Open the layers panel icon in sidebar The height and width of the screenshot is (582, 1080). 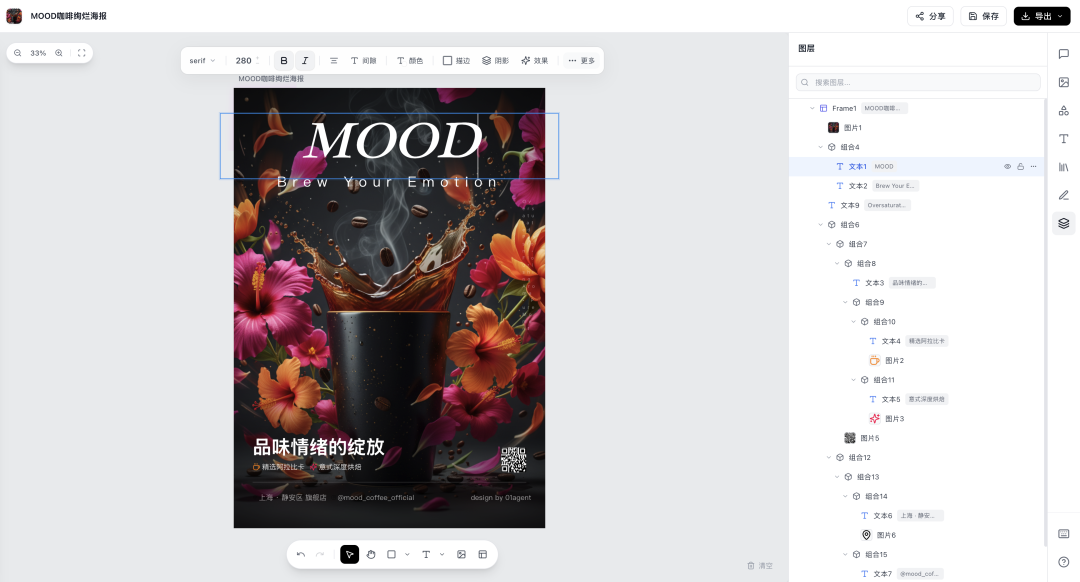pos(1063,223)
